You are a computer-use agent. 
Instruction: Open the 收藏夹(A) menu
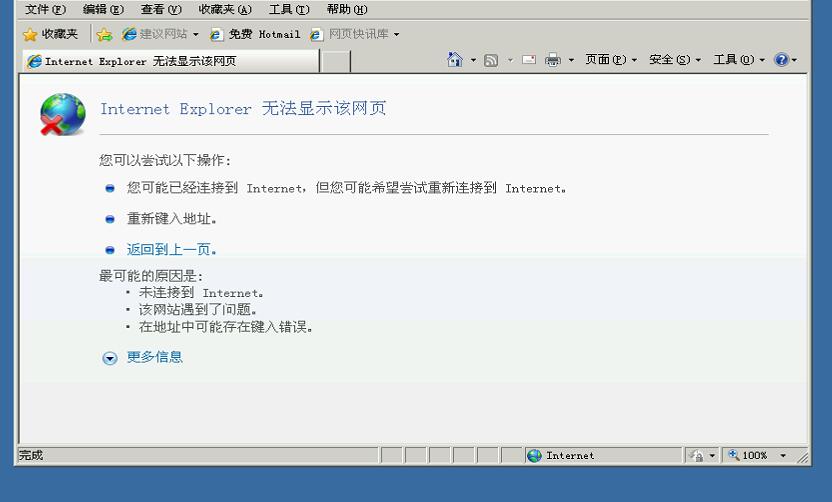tap(224, 9)
